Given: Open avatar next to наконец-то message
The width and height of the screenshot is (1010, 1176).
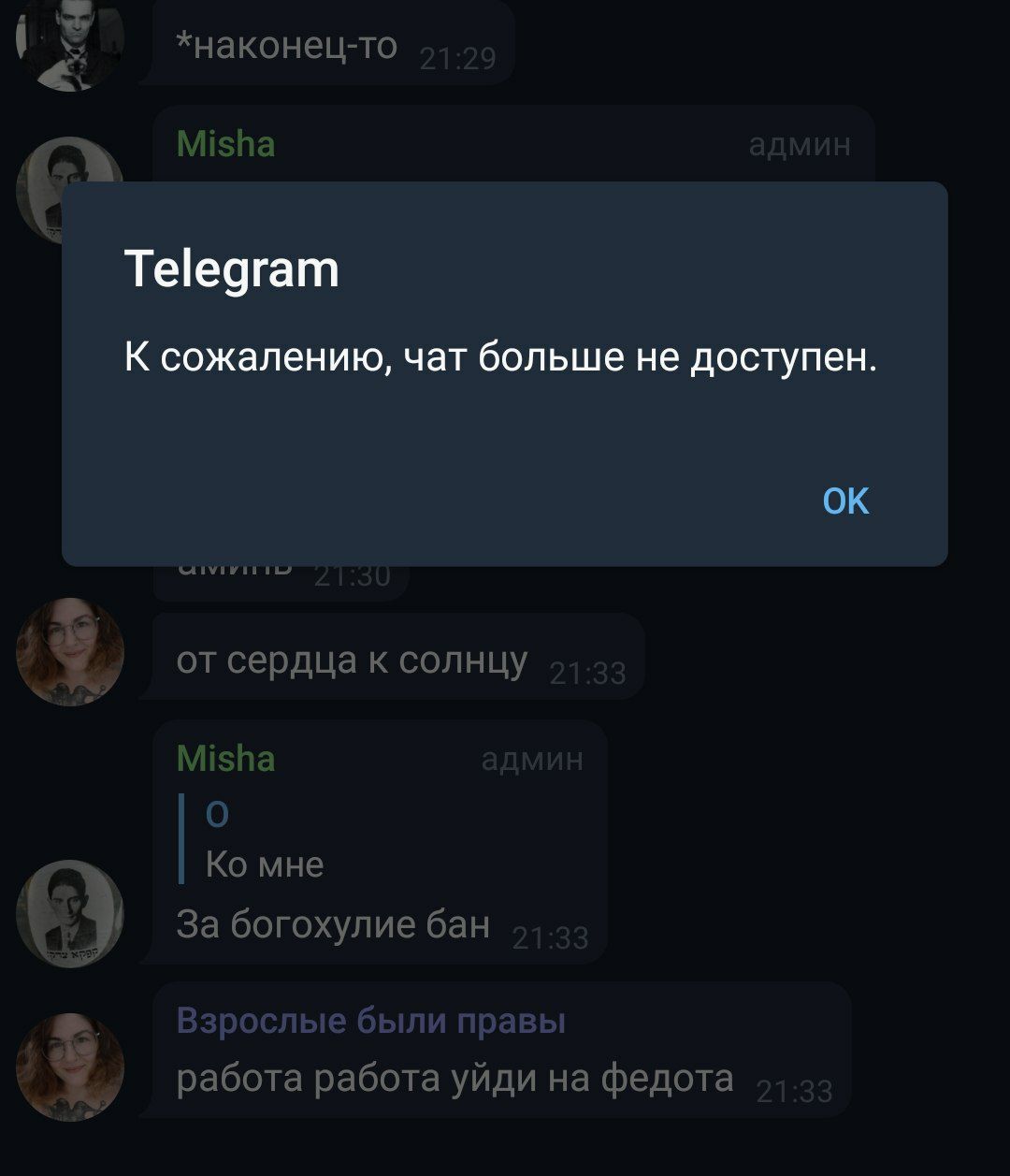Looking at the screenshot, I should click(x=70, y=43).
